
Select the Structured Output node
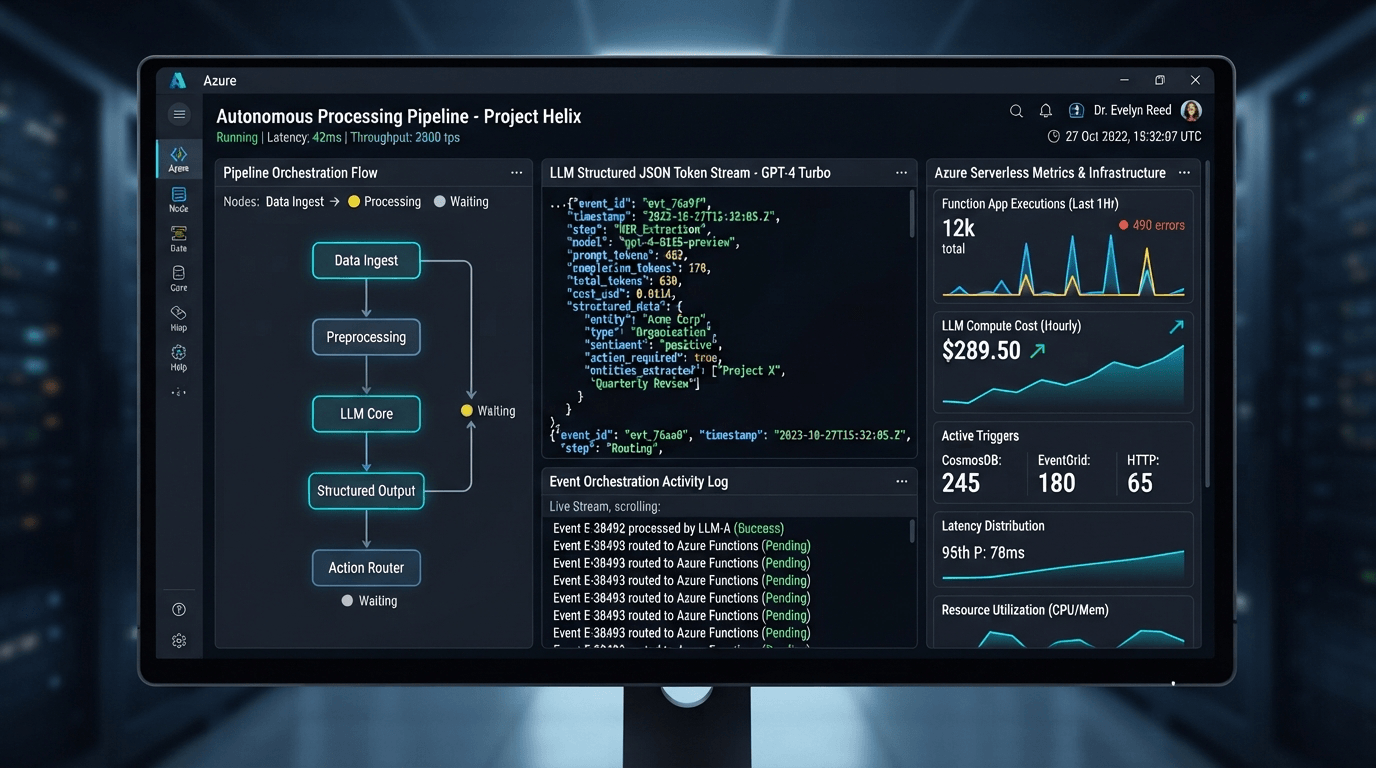(366, 491)
